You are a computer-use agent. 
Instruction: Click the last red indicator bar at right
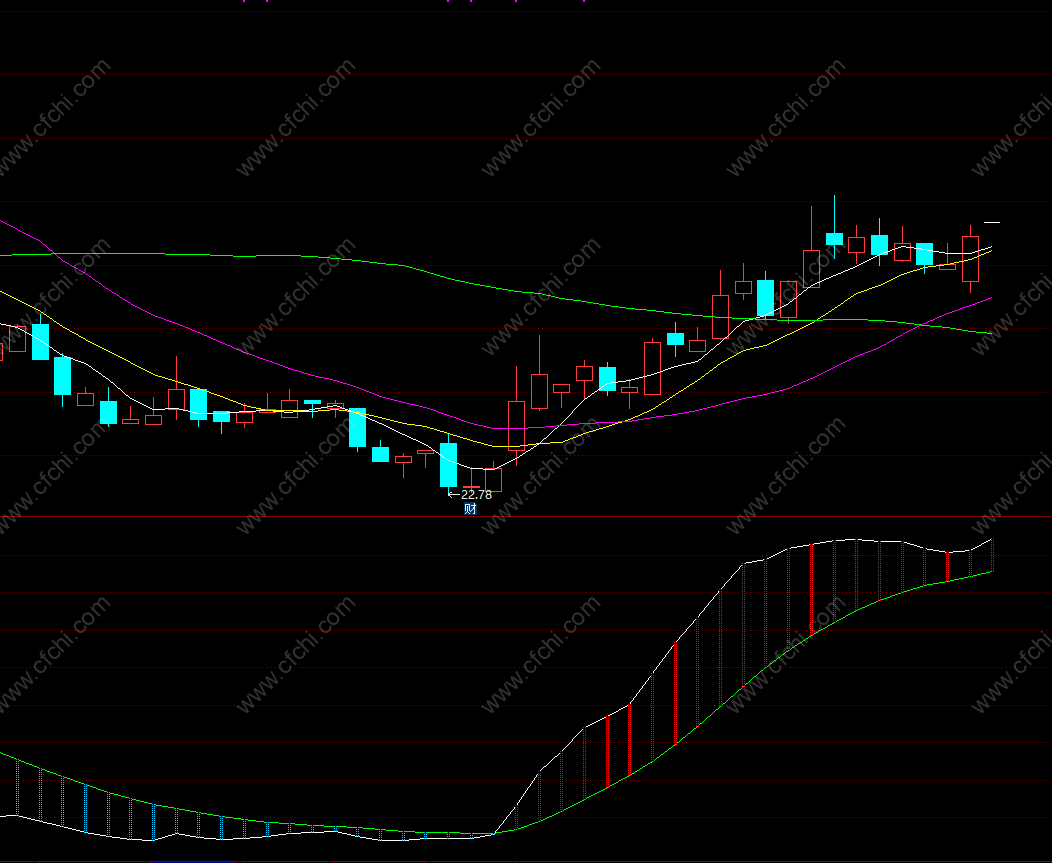992,555
